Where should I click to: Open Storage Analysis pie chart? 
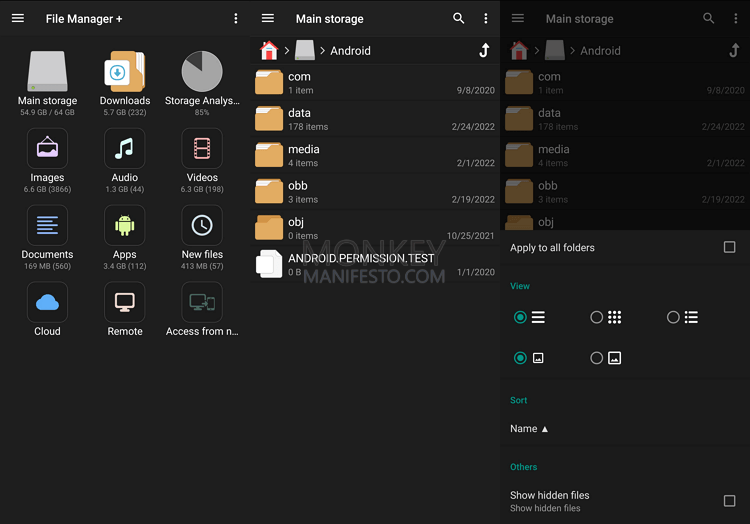(202, 71)
